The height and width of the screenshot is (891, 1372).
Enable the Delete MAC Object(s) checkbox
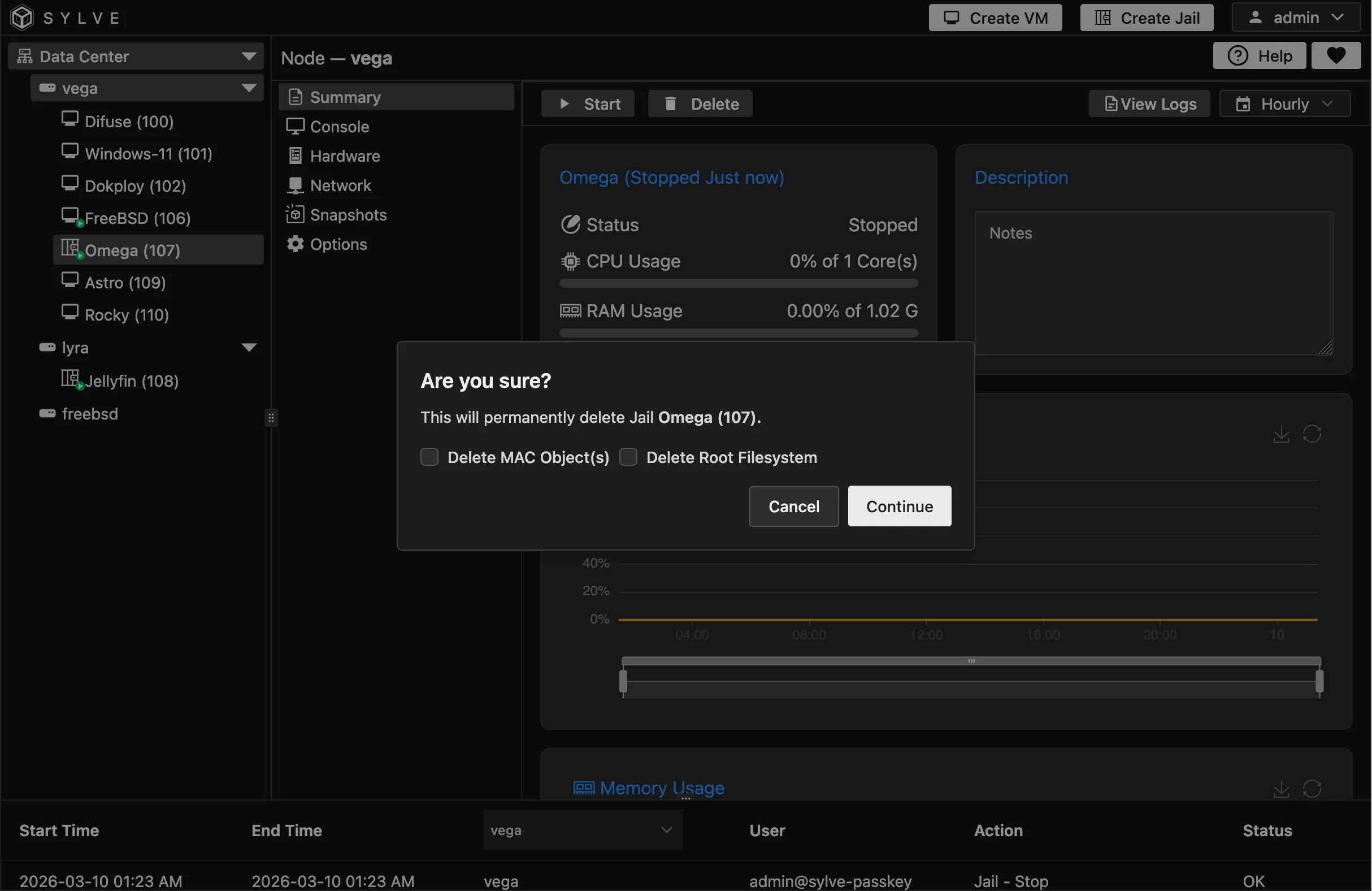pos(429,457)
